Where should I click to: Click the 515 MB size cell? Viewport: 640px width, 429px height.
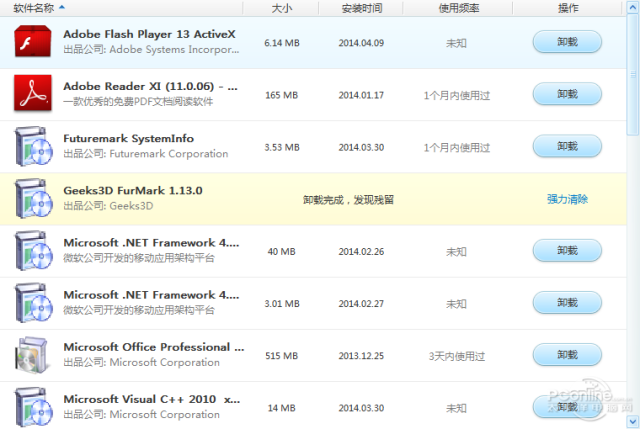coord(282,356)
